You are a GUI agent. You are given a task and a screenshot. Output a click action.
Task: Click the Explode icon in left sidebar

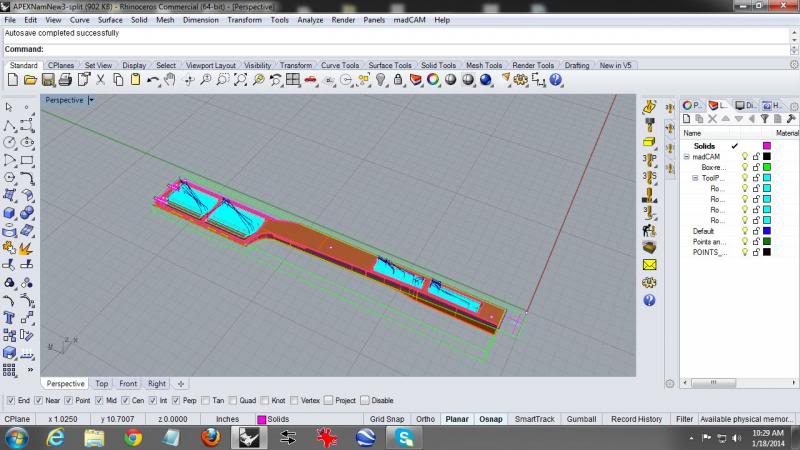point(27,248)
